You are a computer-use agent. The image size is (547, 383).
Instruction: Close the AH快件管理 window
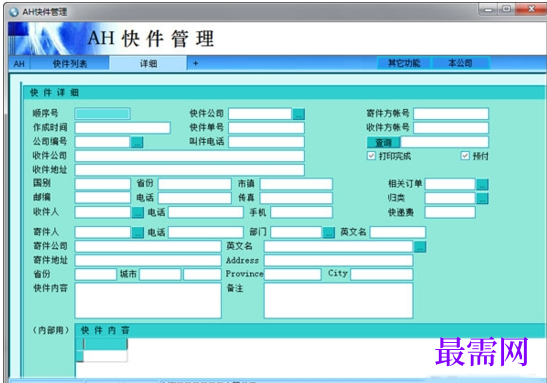pyautogui.click(x=531, y=9)
